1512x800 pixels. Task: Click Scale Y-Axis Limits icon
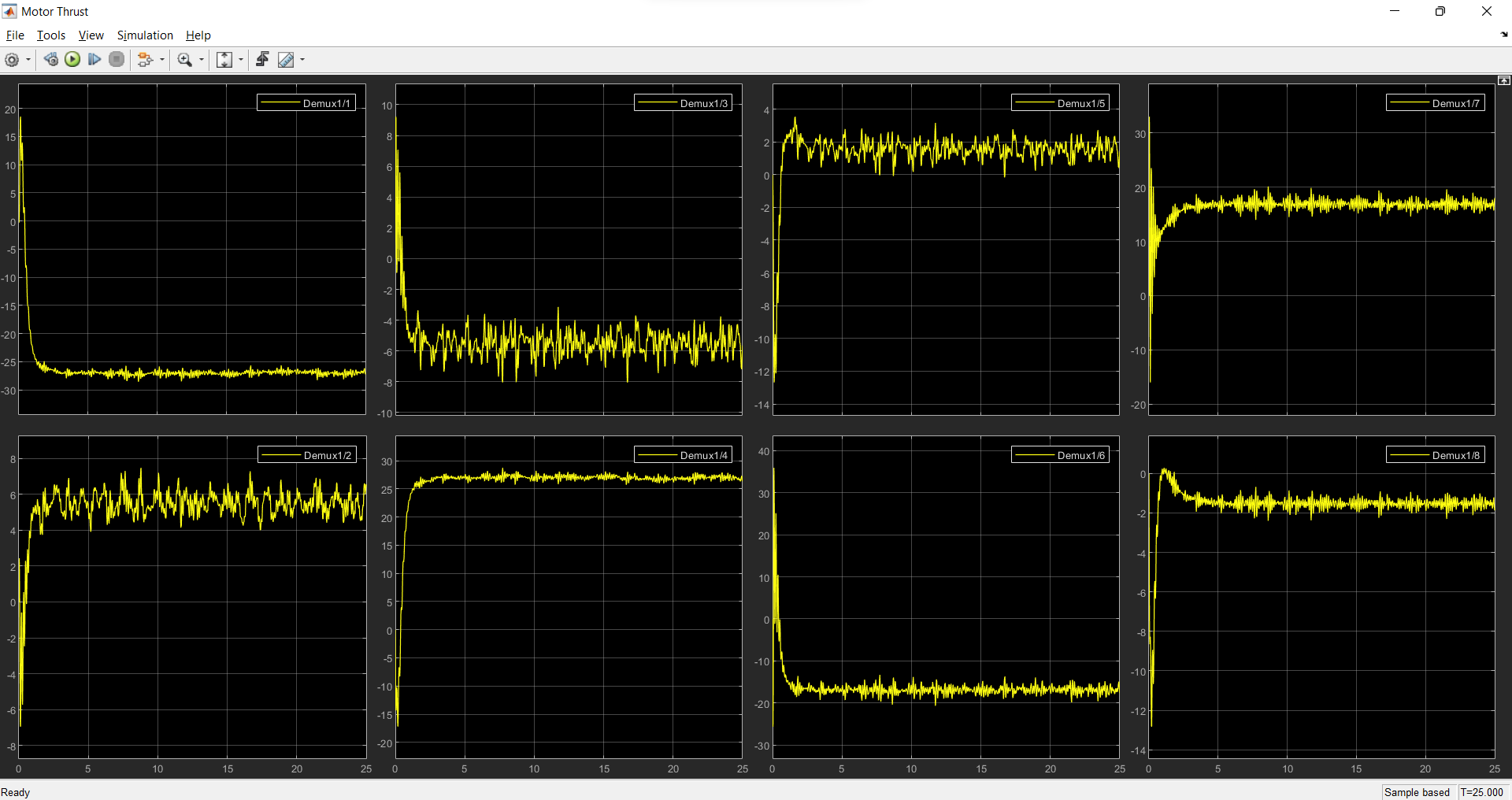pyautogui.click(x=224, y=60)
